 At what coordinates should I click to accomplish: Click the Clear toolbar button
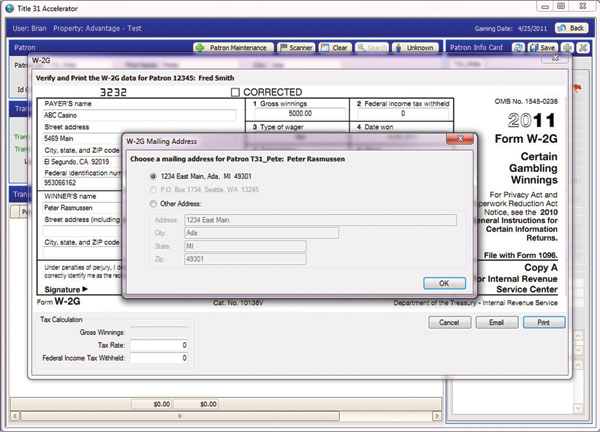[x=336, y=47]
